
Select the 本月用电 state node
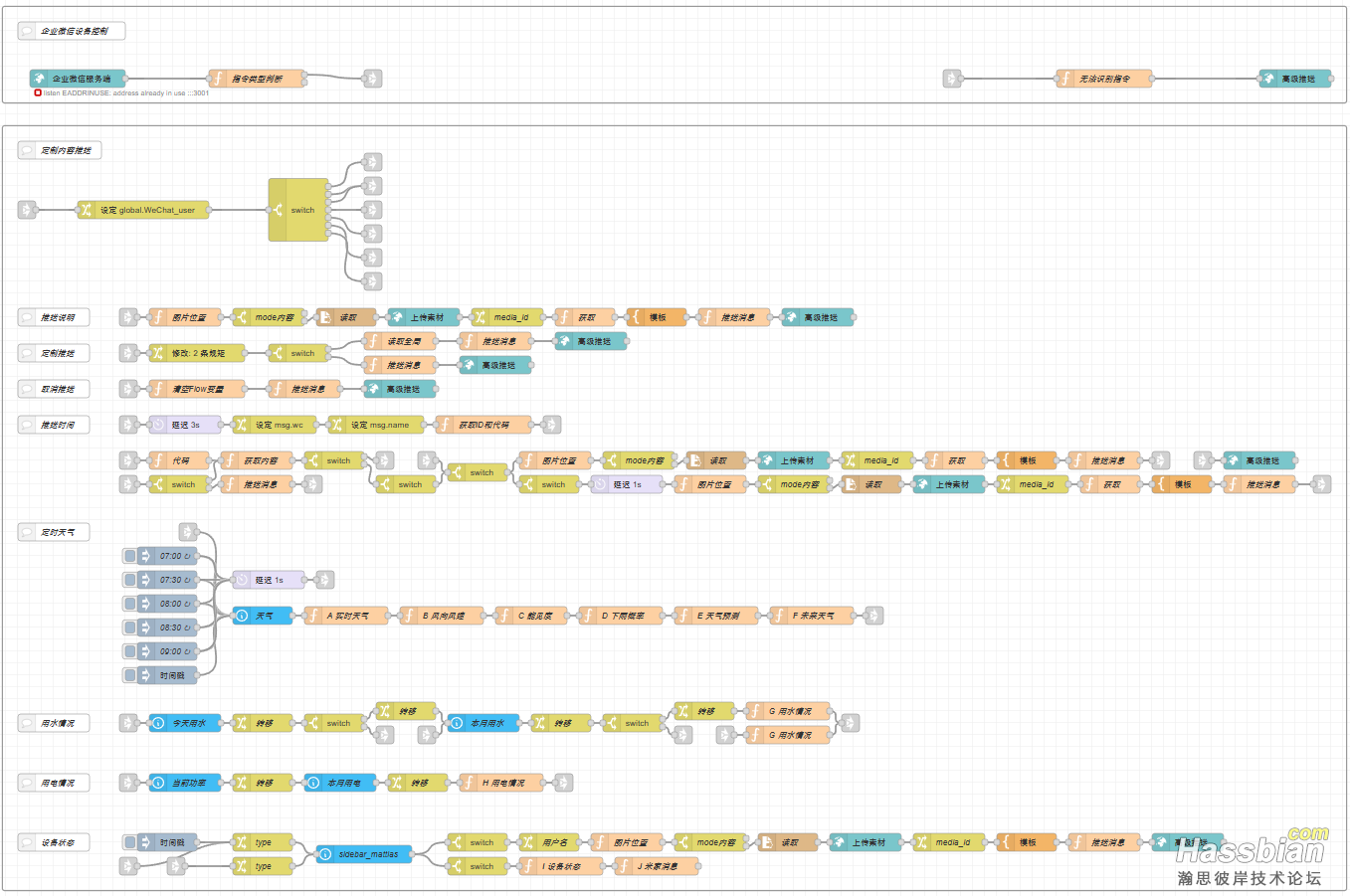tap(340, 783)
